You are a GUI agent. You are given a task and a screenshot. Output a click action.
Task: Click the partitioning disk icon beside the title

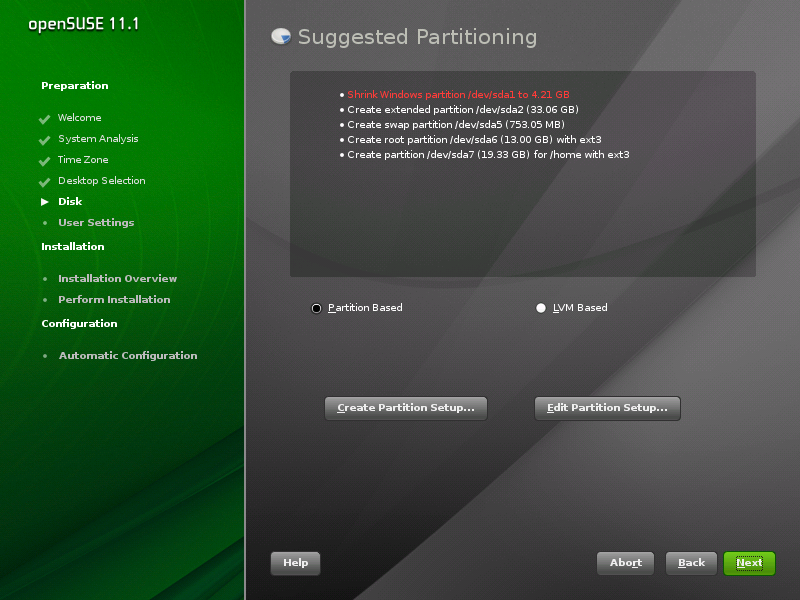click(x=281, y=36)
